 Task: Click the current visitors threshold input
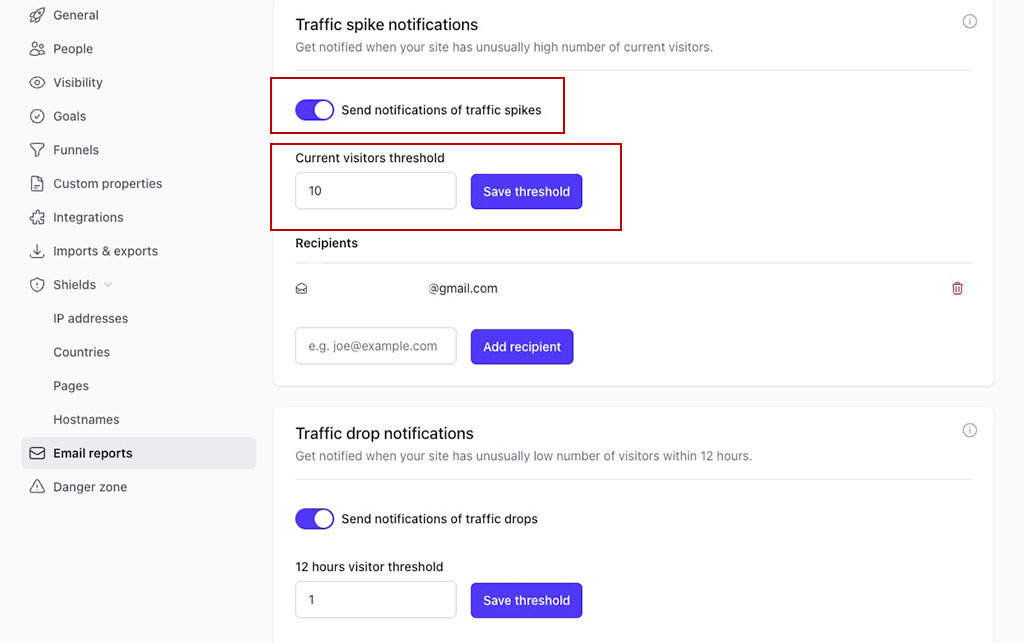coord(375,191)
